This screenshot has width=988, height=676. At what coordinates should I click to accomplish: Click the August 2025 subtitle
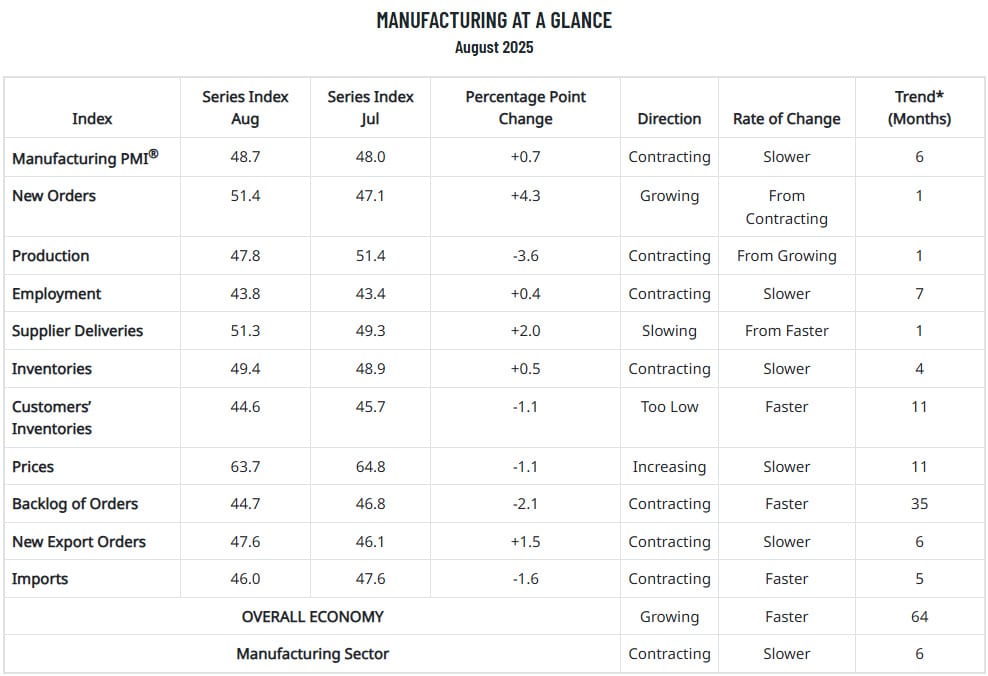coord(494,47)
